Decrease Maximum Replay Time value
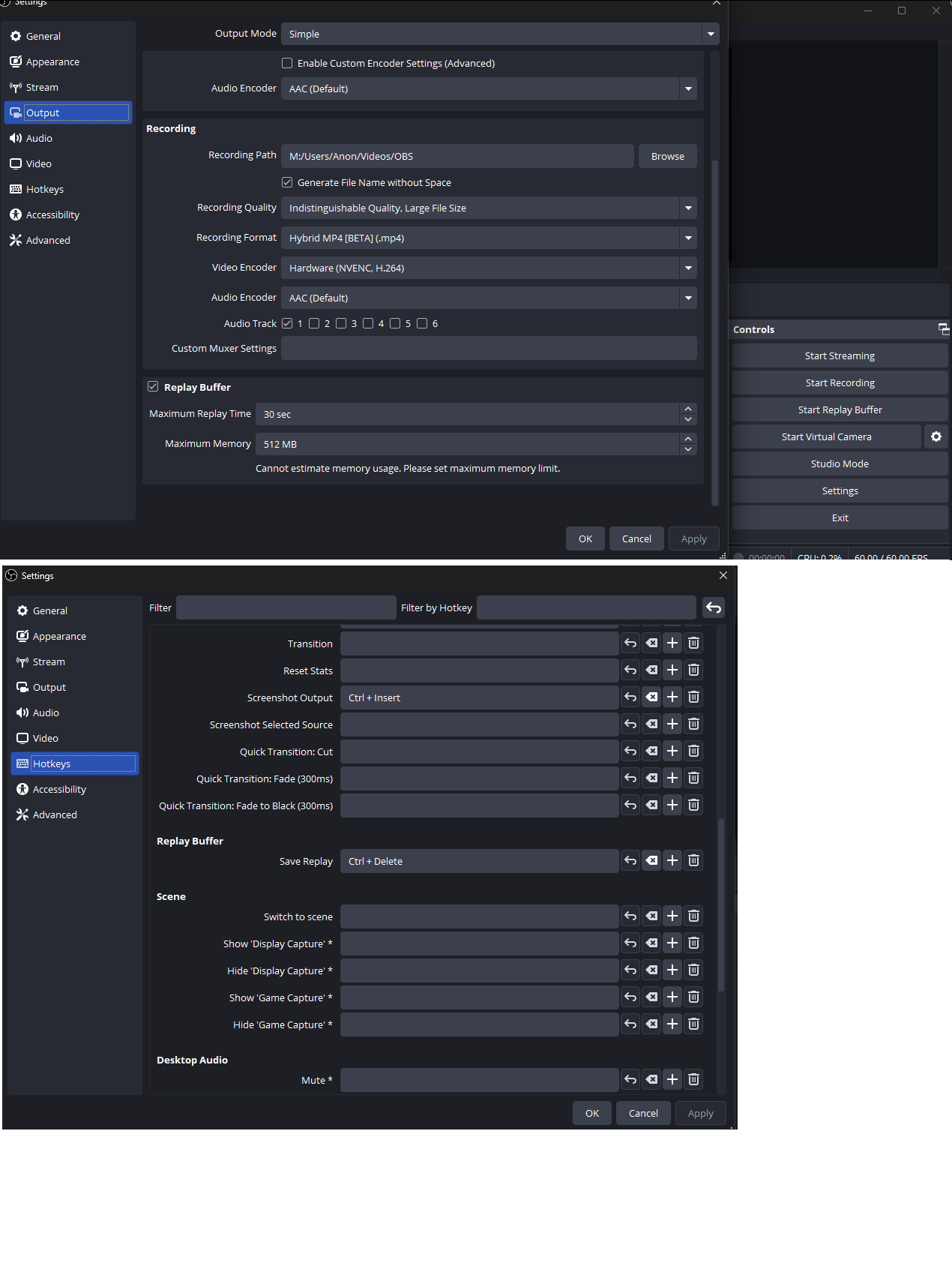The image size is (952, 1275). (x=688, y=419)
